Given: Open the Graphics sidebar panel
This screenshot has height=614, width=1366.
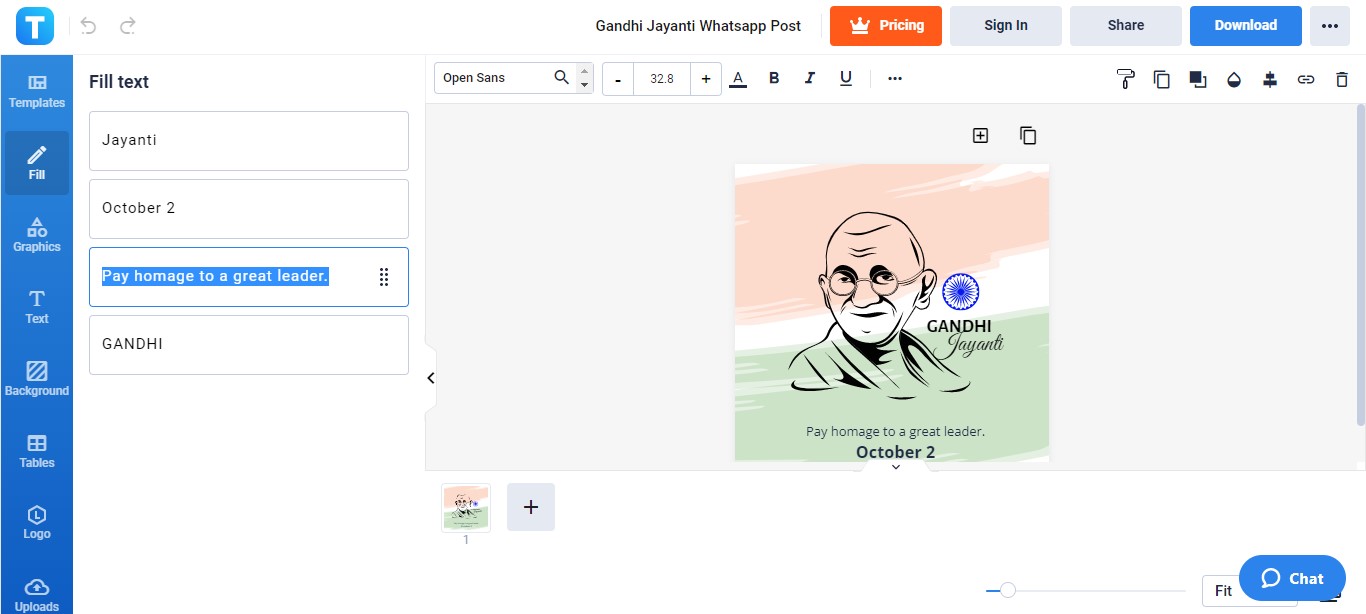Looking at the screenshot, I should (x=37, y=235).
